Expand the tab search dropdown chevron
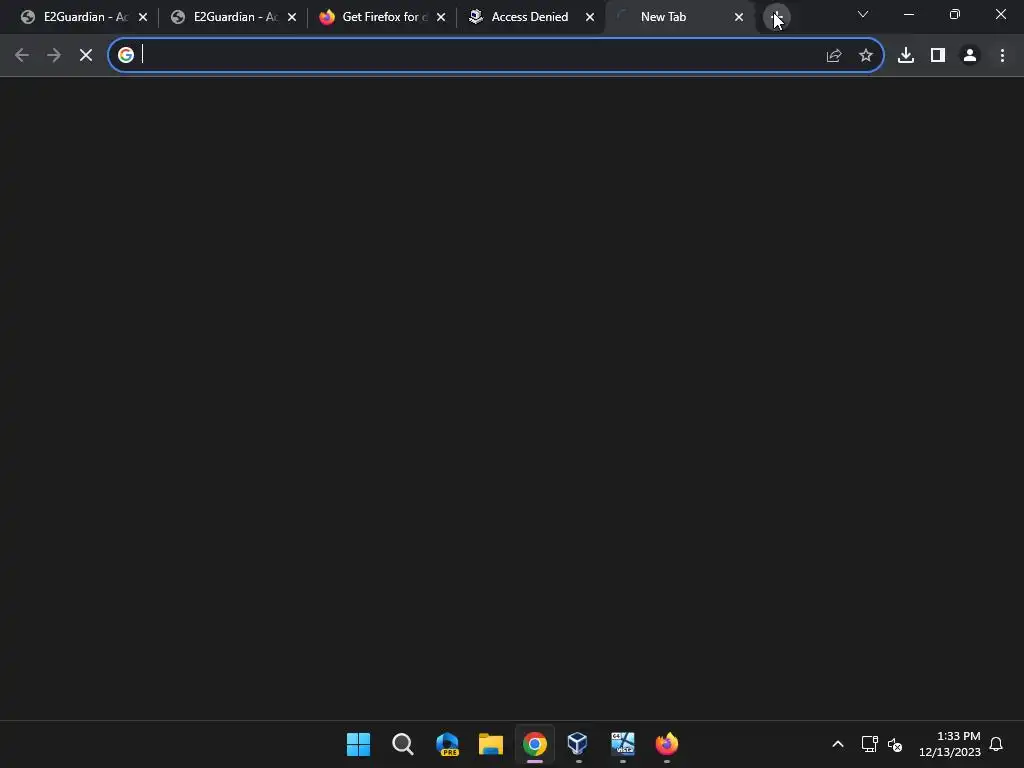The width and height of the screenshot is (1024, 768). pyautogui.click(x=863, y=14)
